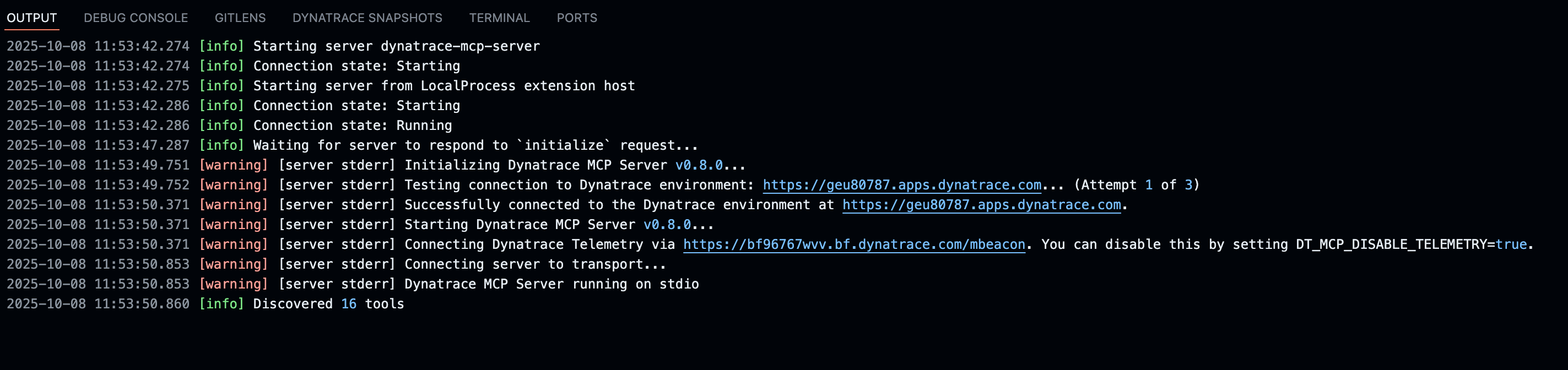
Task: Open environment URL in the Testing connection line
Action: [x=901, y=185]
